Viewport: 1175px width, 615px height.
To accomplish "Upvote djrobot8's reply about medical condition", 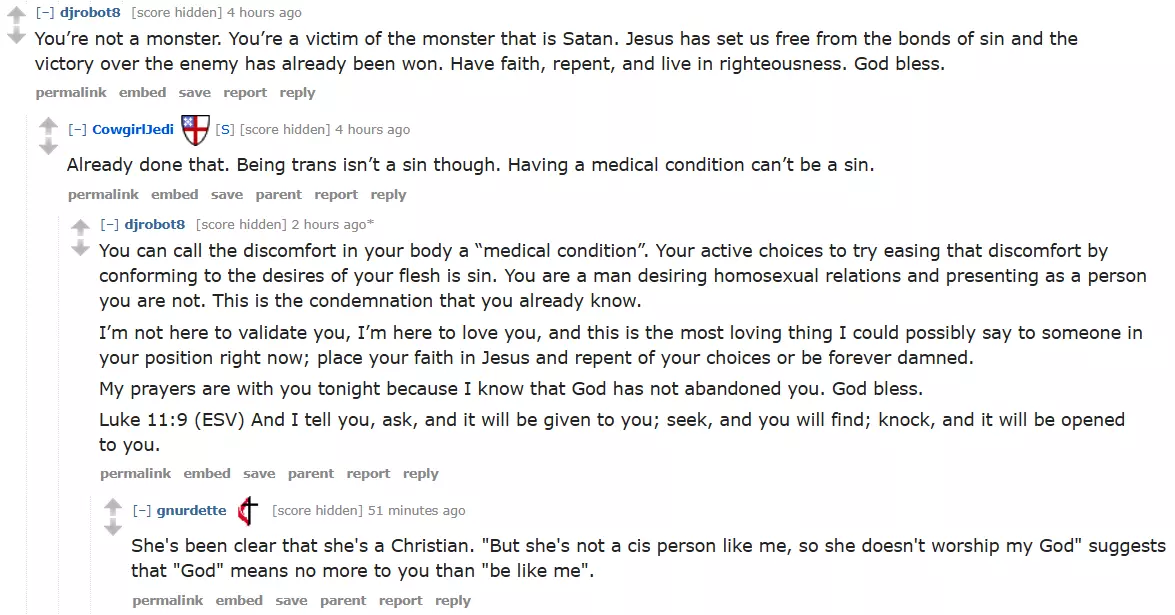I will pyautogui.click(x=80, y=226).
